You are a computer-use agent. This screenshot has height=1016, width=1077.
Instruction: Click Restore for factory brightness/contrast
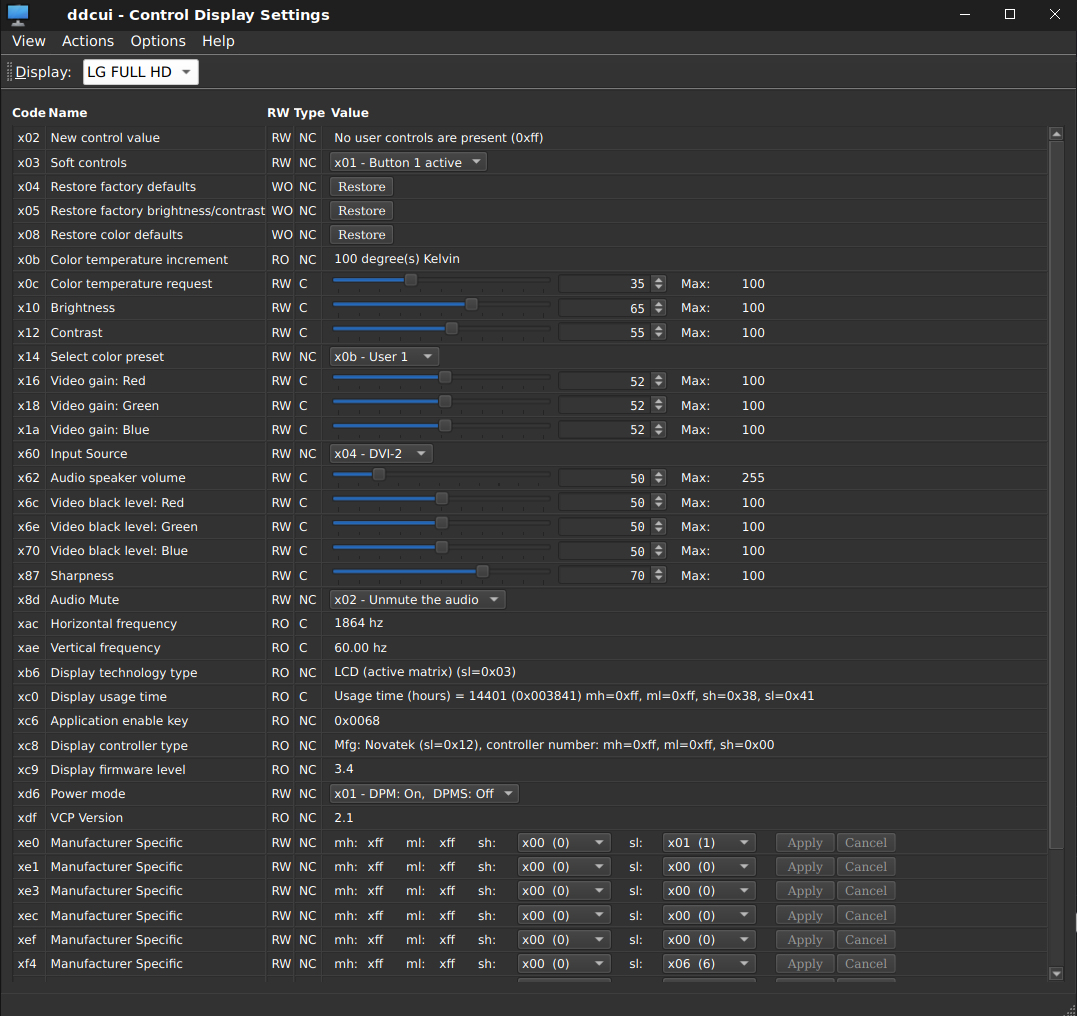tap(361, 211)
